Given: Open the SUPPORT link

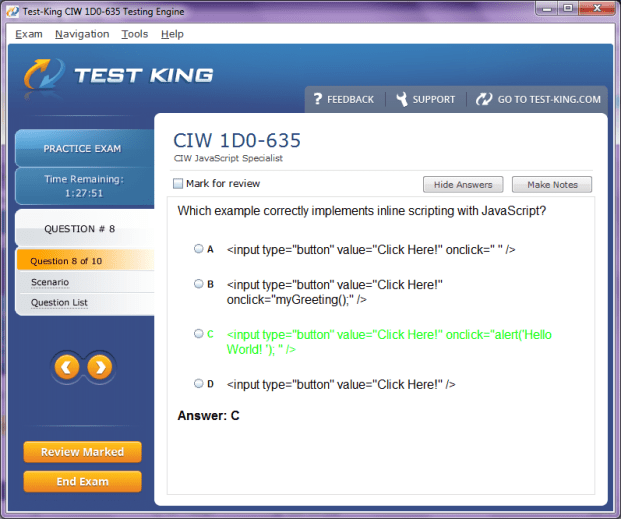Looking at the screenshot, I should click(x=434, y=99).
